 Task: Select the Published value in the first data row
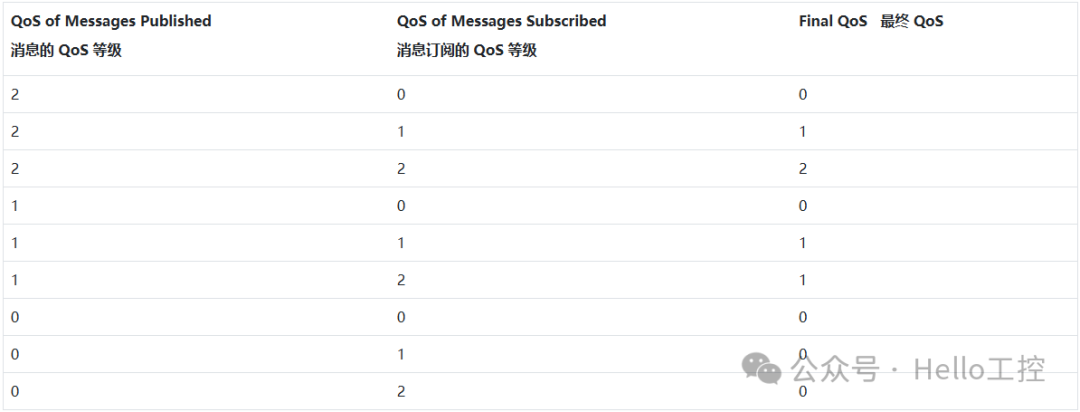pos(15,94)
